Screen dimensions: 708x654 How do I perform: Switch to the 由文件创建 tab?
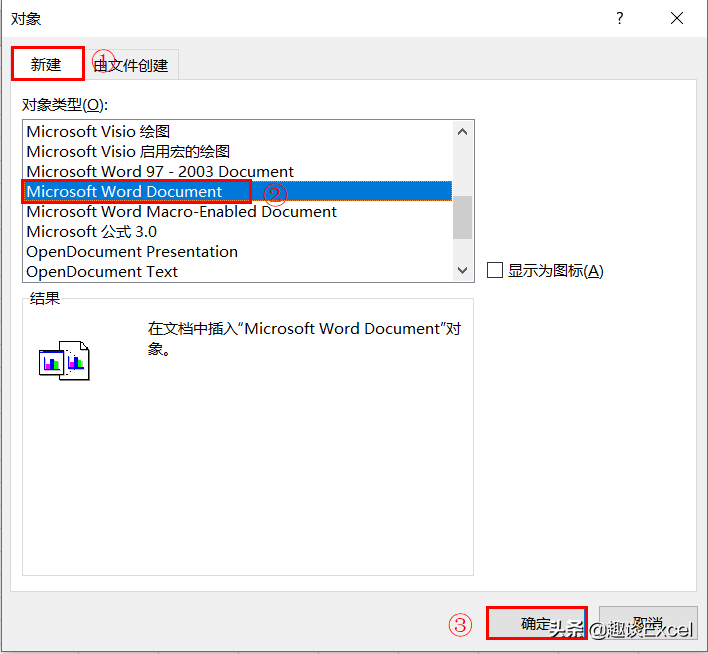click(131, 65)
